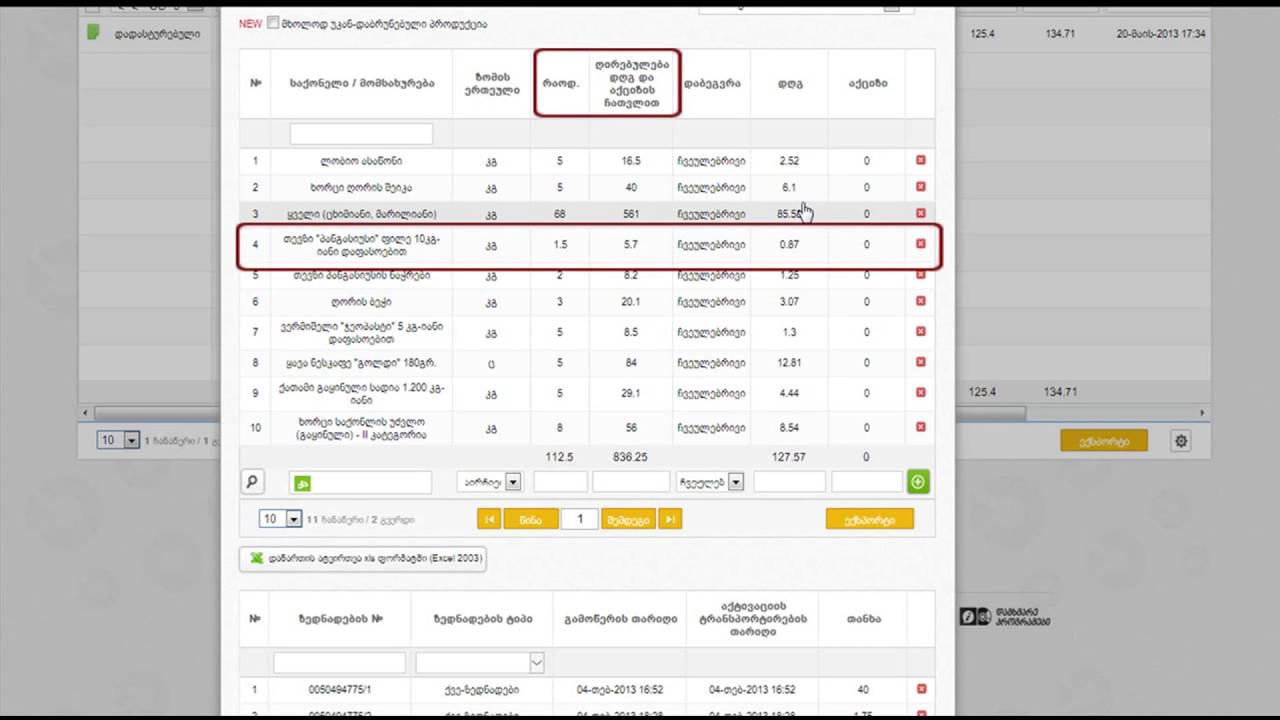Click the 'თანხა' column header
The width and height of the screenshot is (1280, 720).
[863, 619]
